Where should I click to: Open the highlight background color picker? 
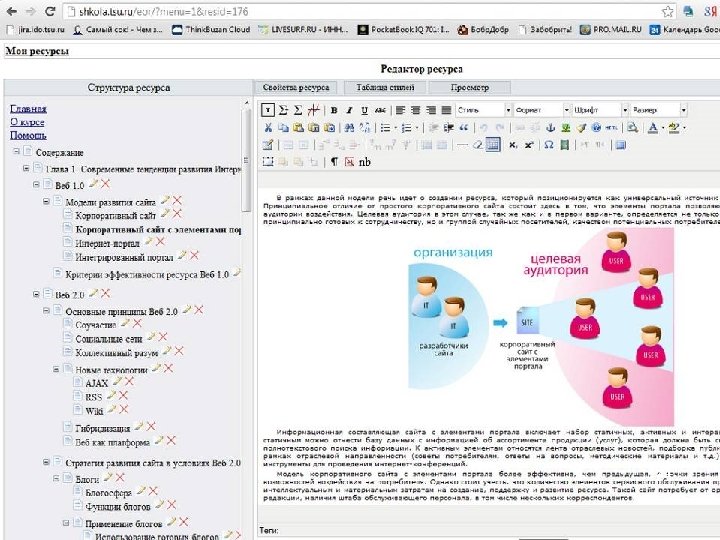tap(674, 128)
